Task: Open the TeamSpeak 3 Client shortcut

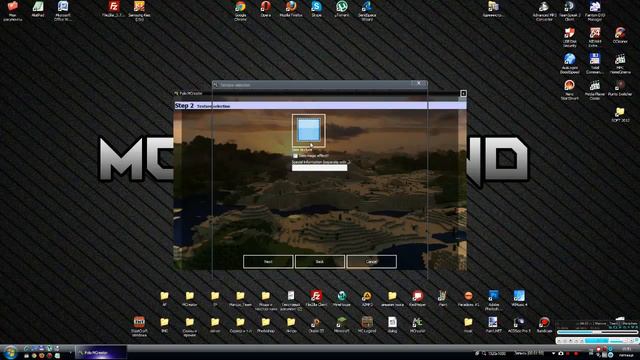Action: tap(569, 10)
